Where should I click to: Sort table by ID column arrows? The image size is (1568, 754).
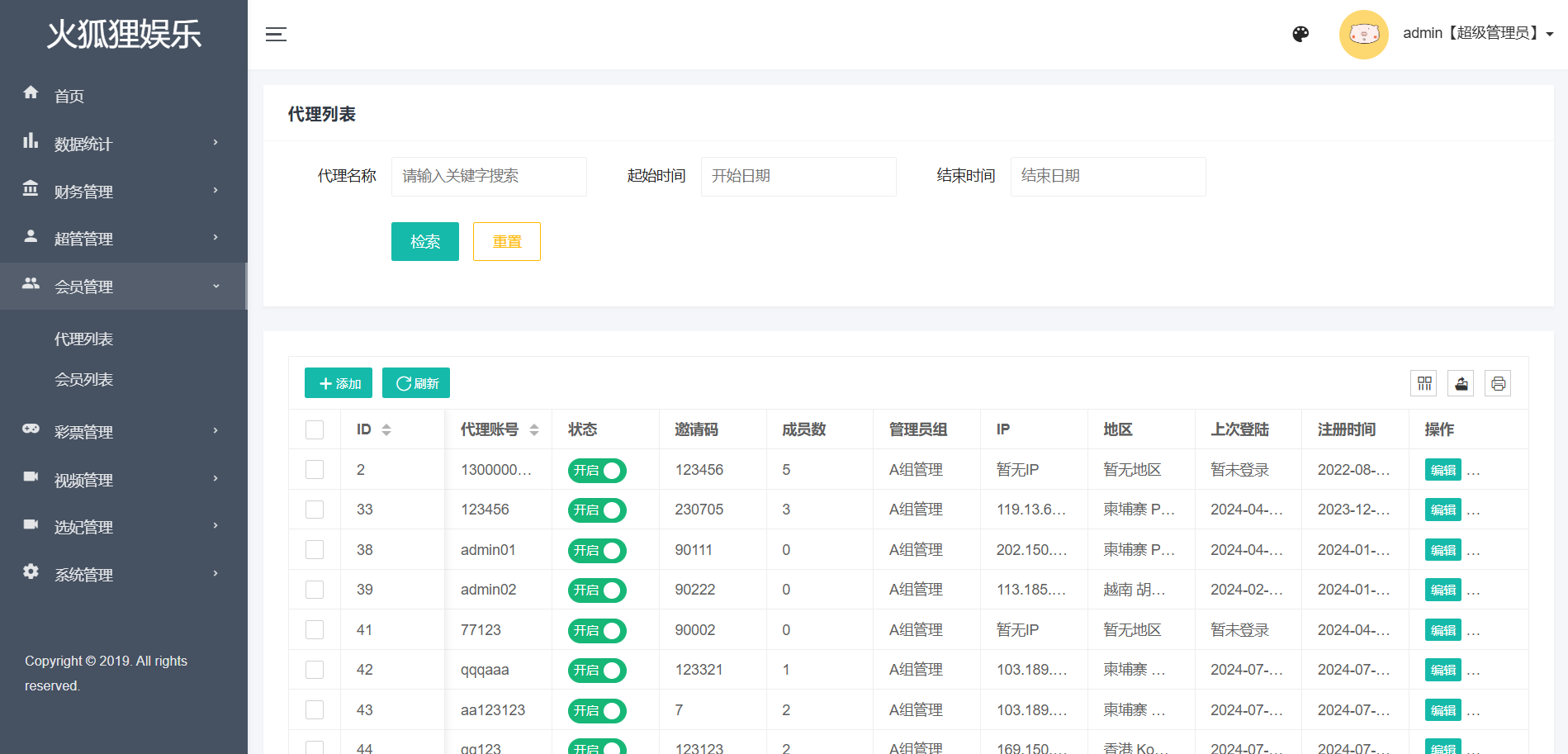coord(386,429)
